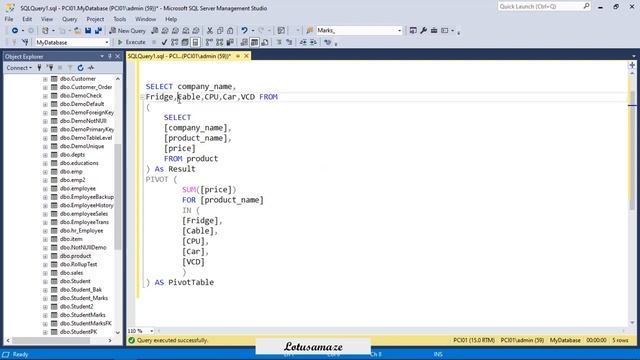Click the Save All icon
The image size is (640, 360).
point(98,31)
